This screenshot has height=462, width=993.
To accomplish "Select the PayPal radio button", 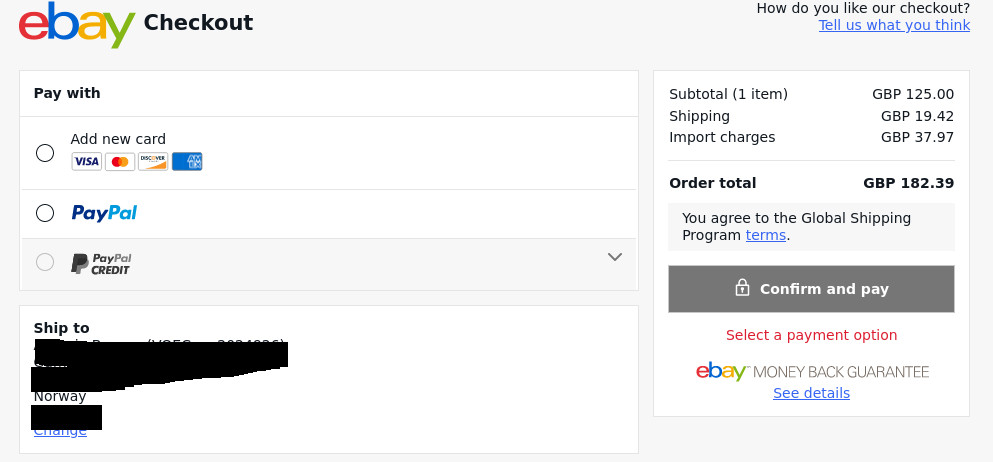I will click(x=45, y=213).
